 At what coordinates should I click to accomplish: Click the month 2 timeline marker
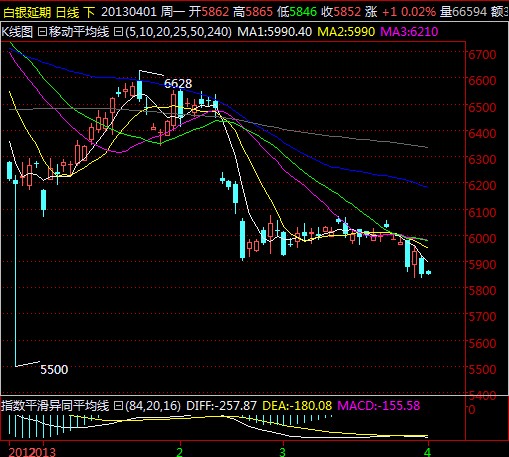[180, 452]
